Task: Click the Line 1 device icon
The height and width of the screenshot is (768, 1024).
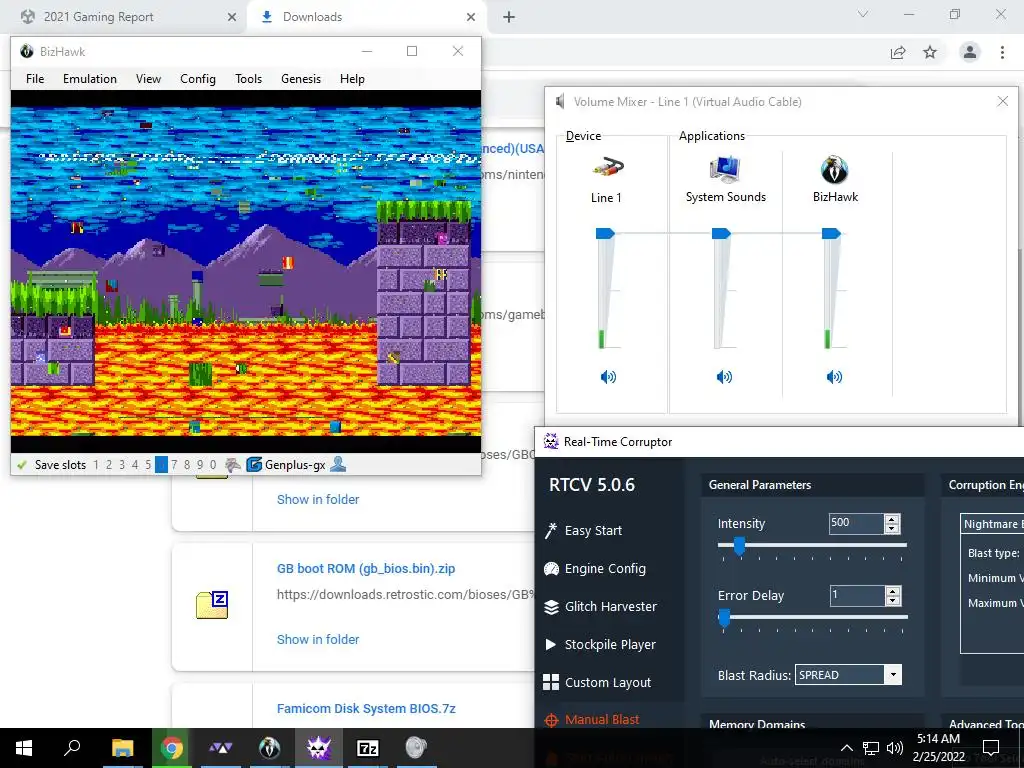Action: (607, 168)
